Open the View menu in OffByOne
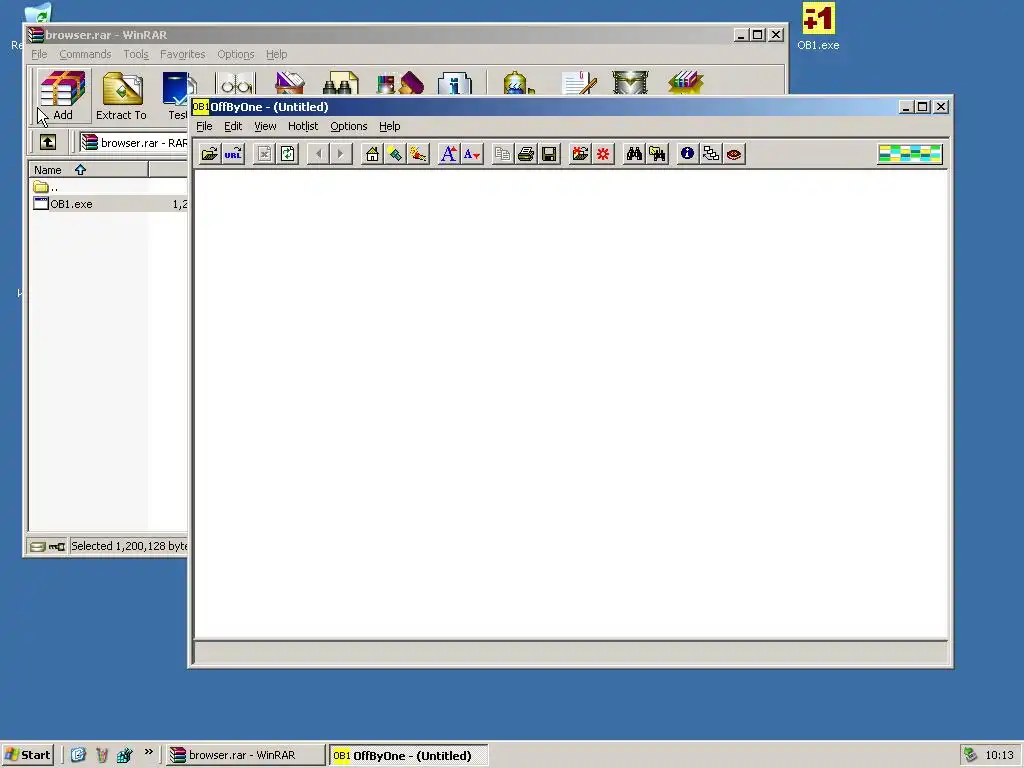Image resolution: width=1024 pixels, height=768 pixels. tap(265, 126)
